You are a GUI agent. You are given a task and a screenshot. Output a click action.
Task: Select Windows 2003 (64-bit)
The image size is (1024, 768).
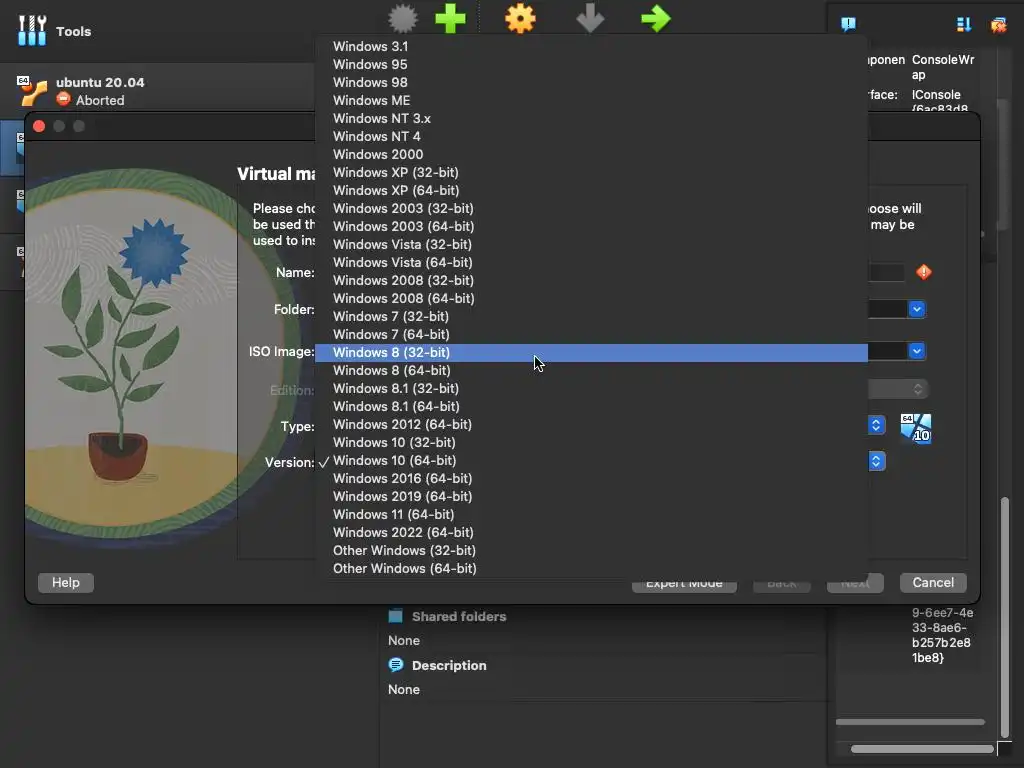click(592, 226)
